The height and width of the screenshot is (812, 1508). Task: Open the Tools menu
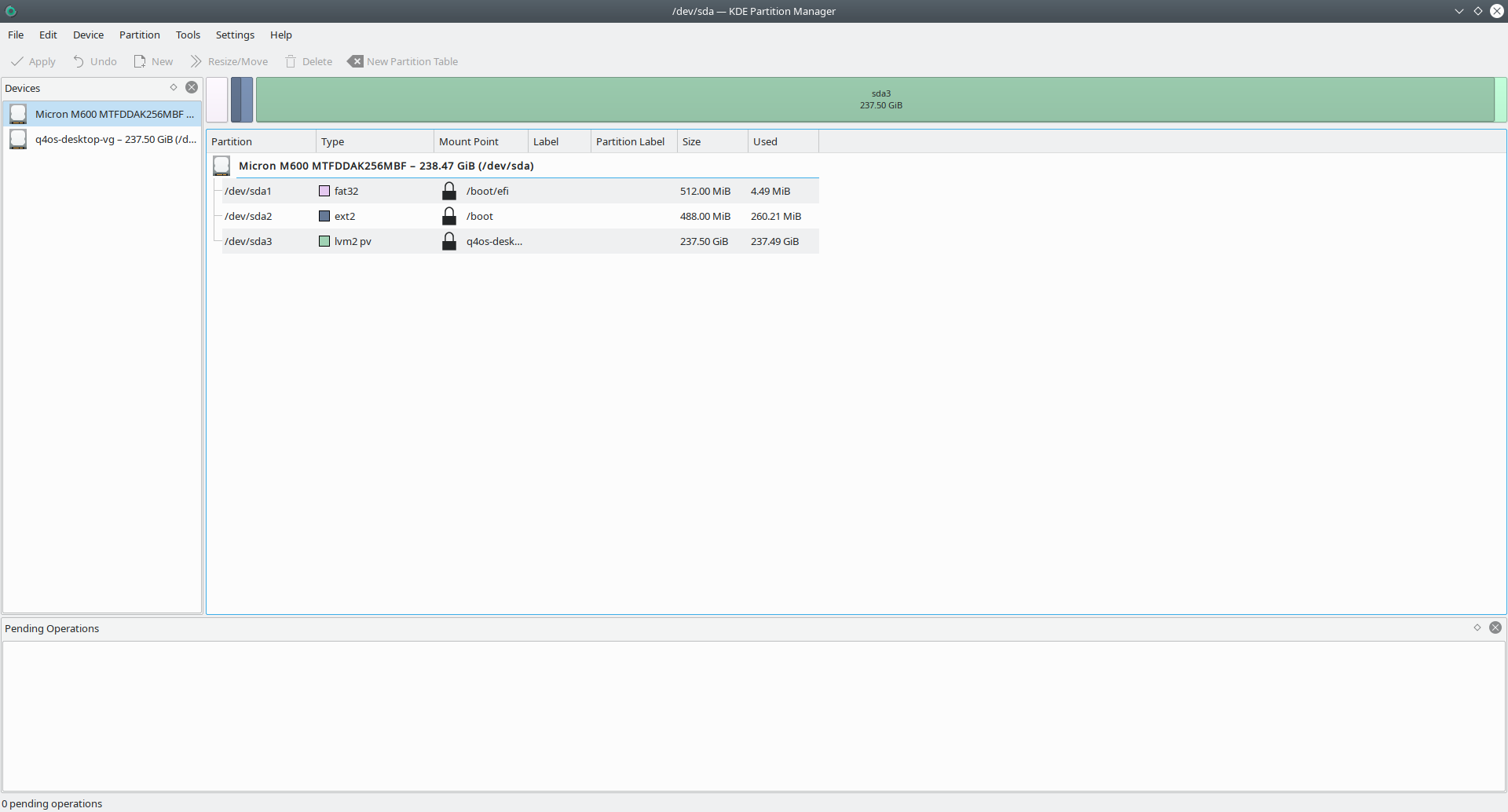tap(188, 35)
